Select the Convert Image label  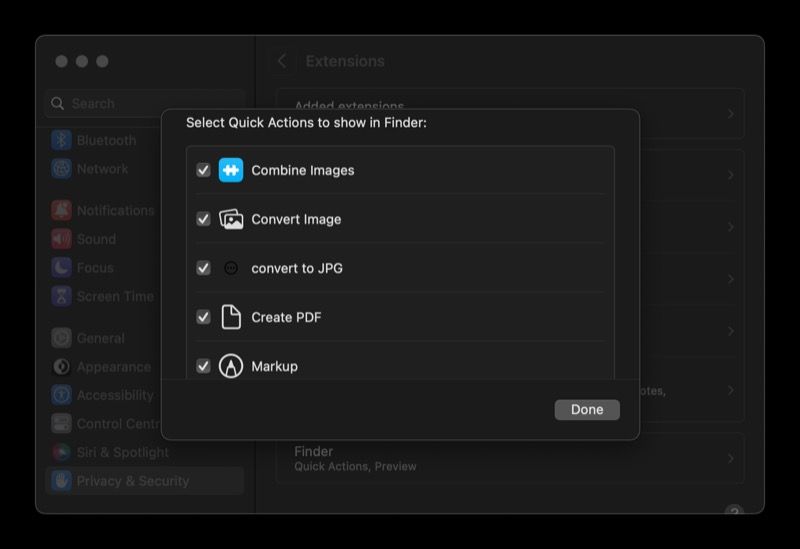tap(296, 219)
